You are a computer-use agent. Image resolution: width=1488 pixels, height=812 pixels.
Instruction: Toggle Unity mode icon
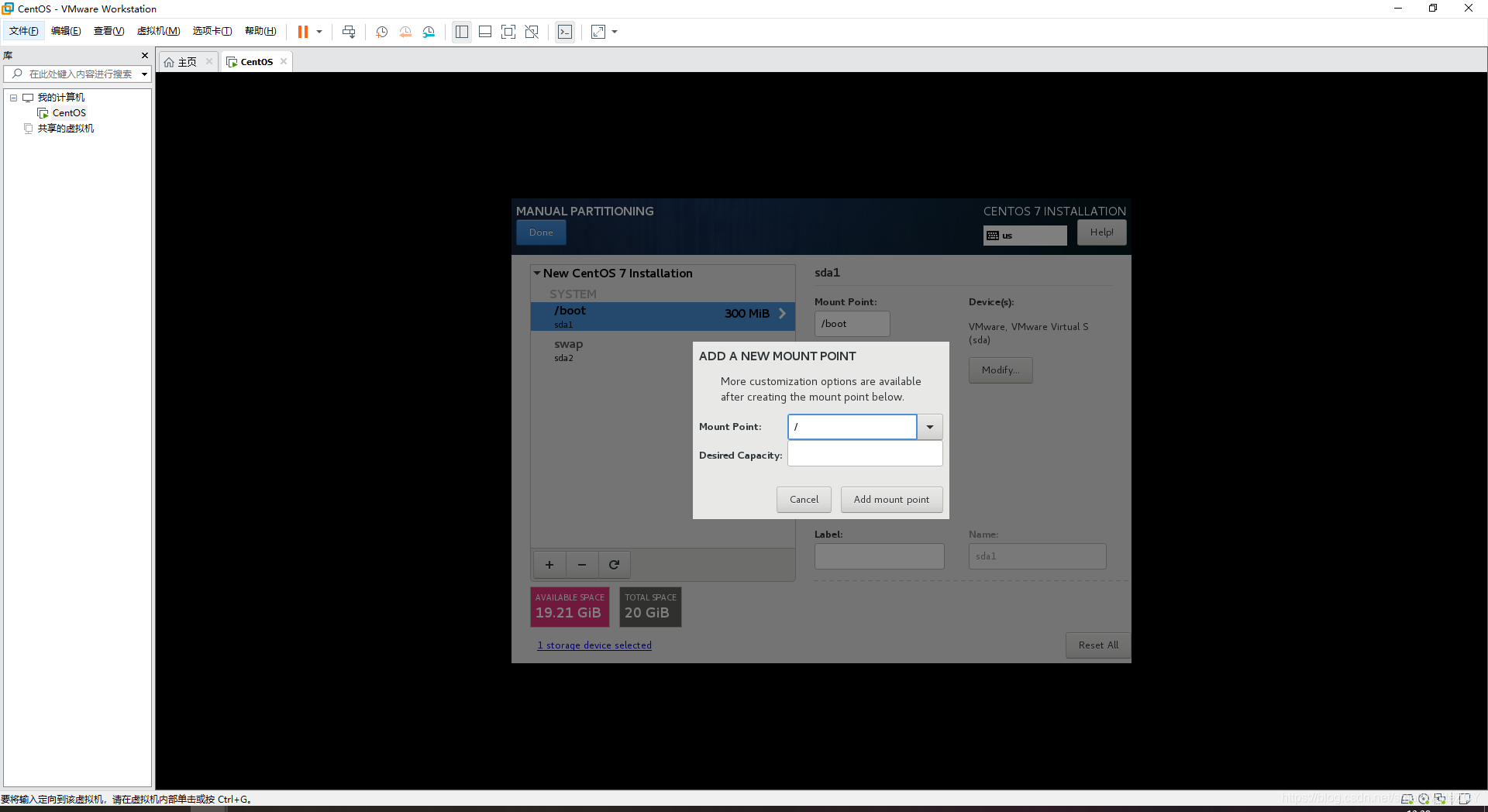[532, 32]
